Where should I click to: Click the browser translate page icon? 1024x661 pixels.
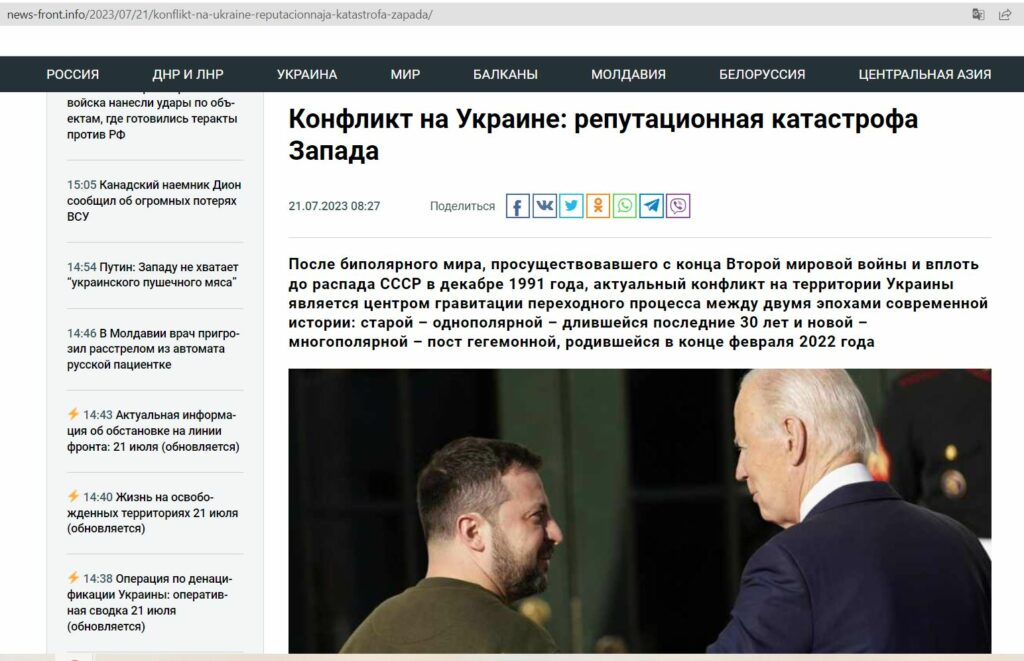point(978,14)
